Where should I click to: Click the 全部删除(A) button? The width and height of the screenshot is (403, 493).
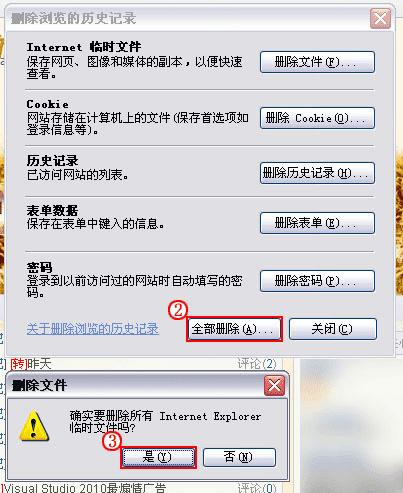tap(234, 329)
